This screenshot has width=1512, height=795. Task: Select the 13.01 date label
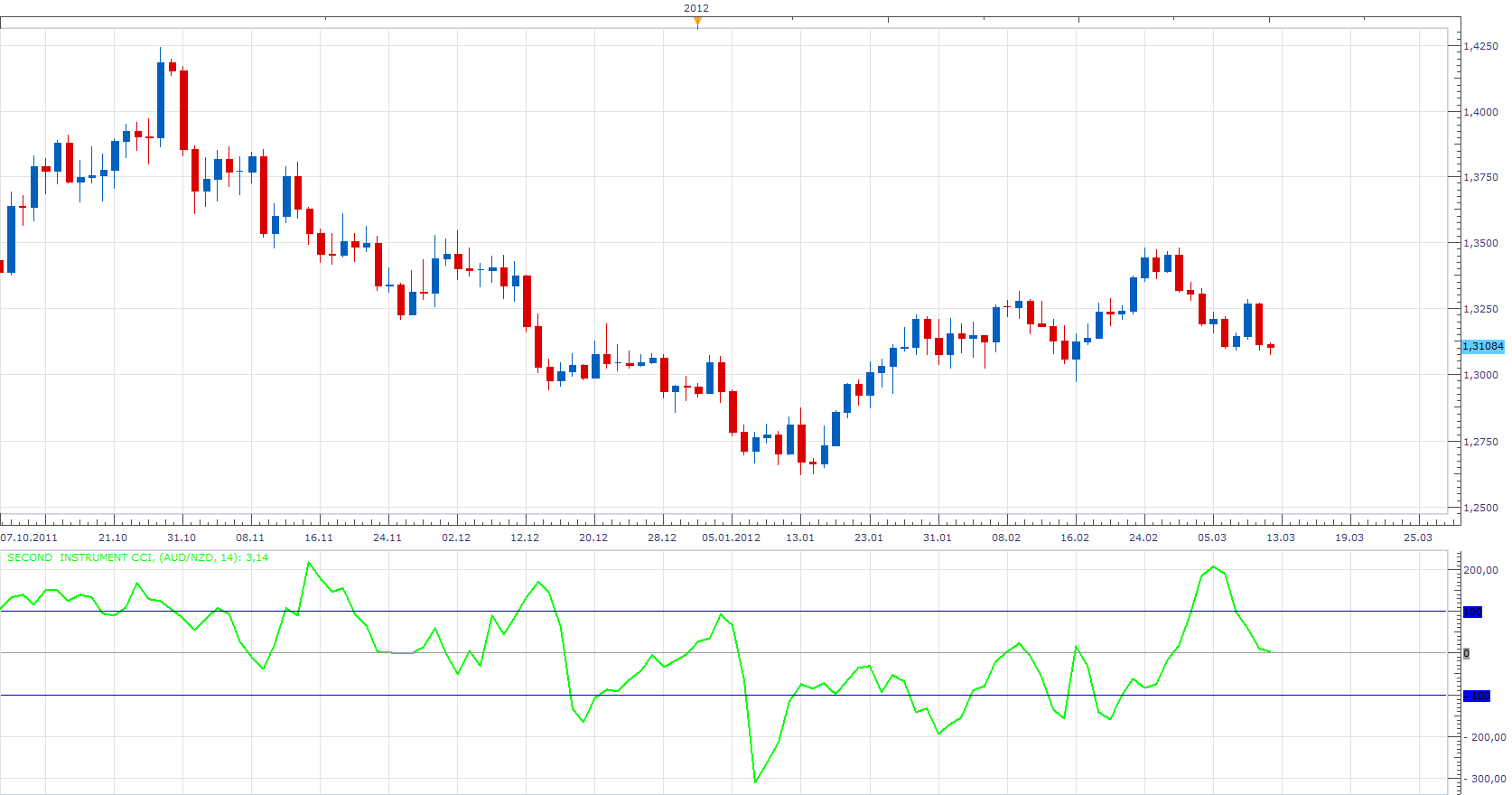coord(800,538)
